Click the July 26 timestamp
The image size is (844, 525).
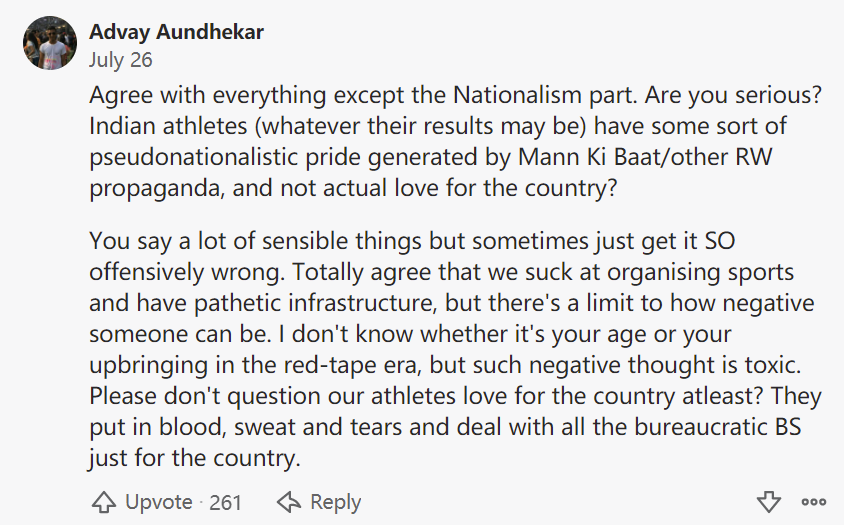coord(121,59)
